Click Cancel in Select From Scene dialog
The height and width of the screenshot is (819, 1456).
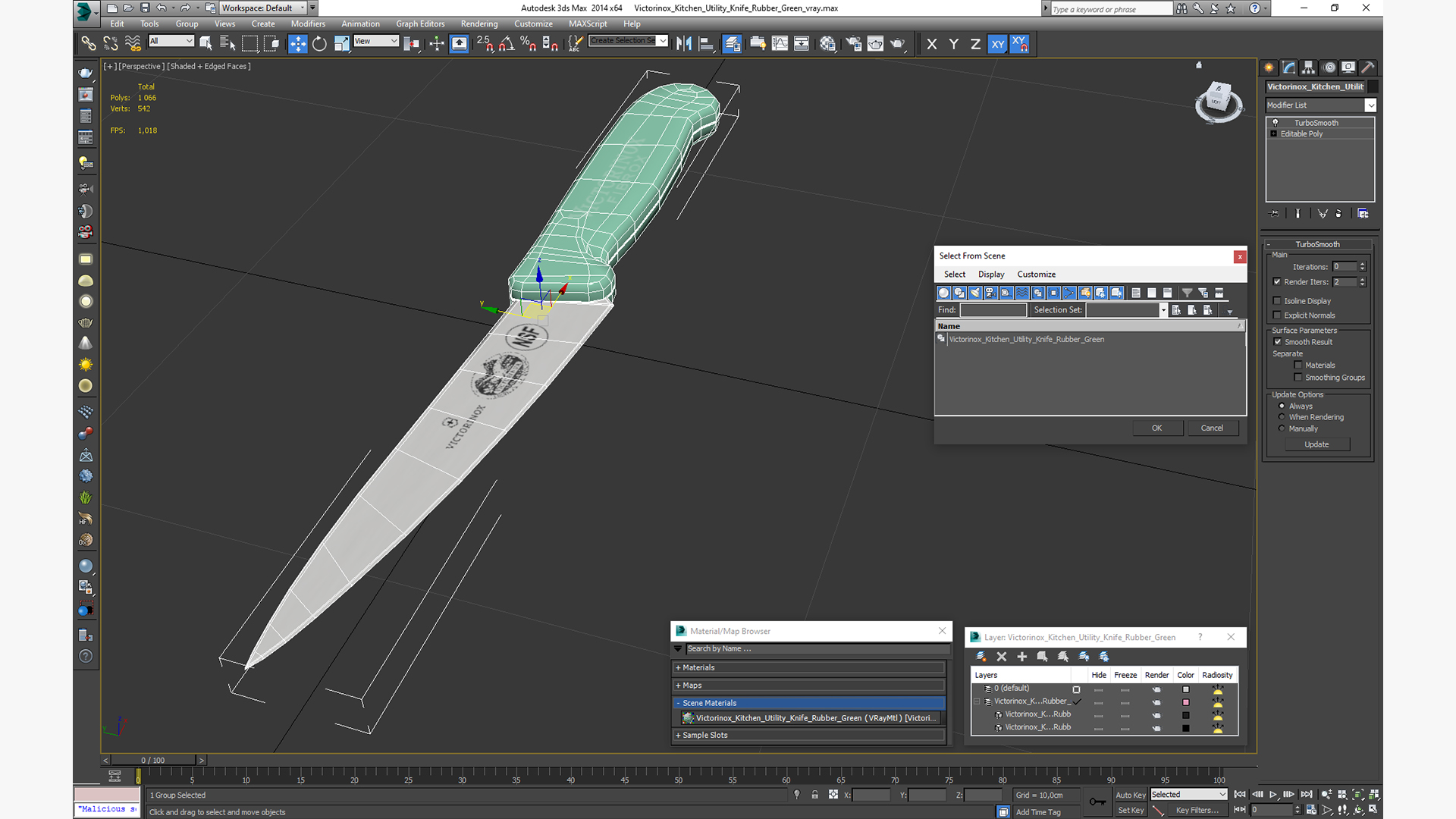pos(1212,428)
